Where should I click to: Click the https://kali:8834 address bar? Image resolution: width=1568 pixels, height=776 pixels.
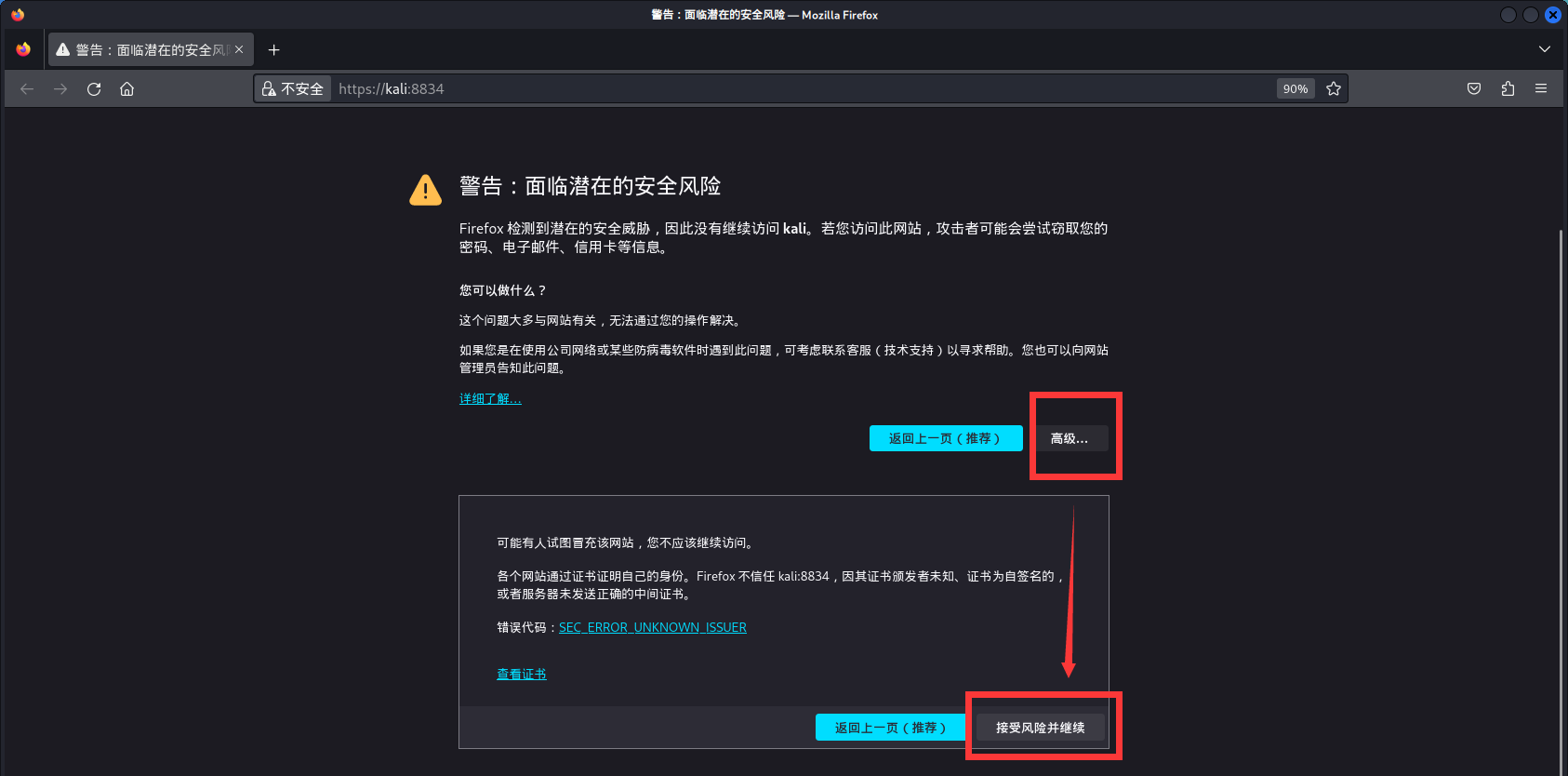tap(800, 89)
